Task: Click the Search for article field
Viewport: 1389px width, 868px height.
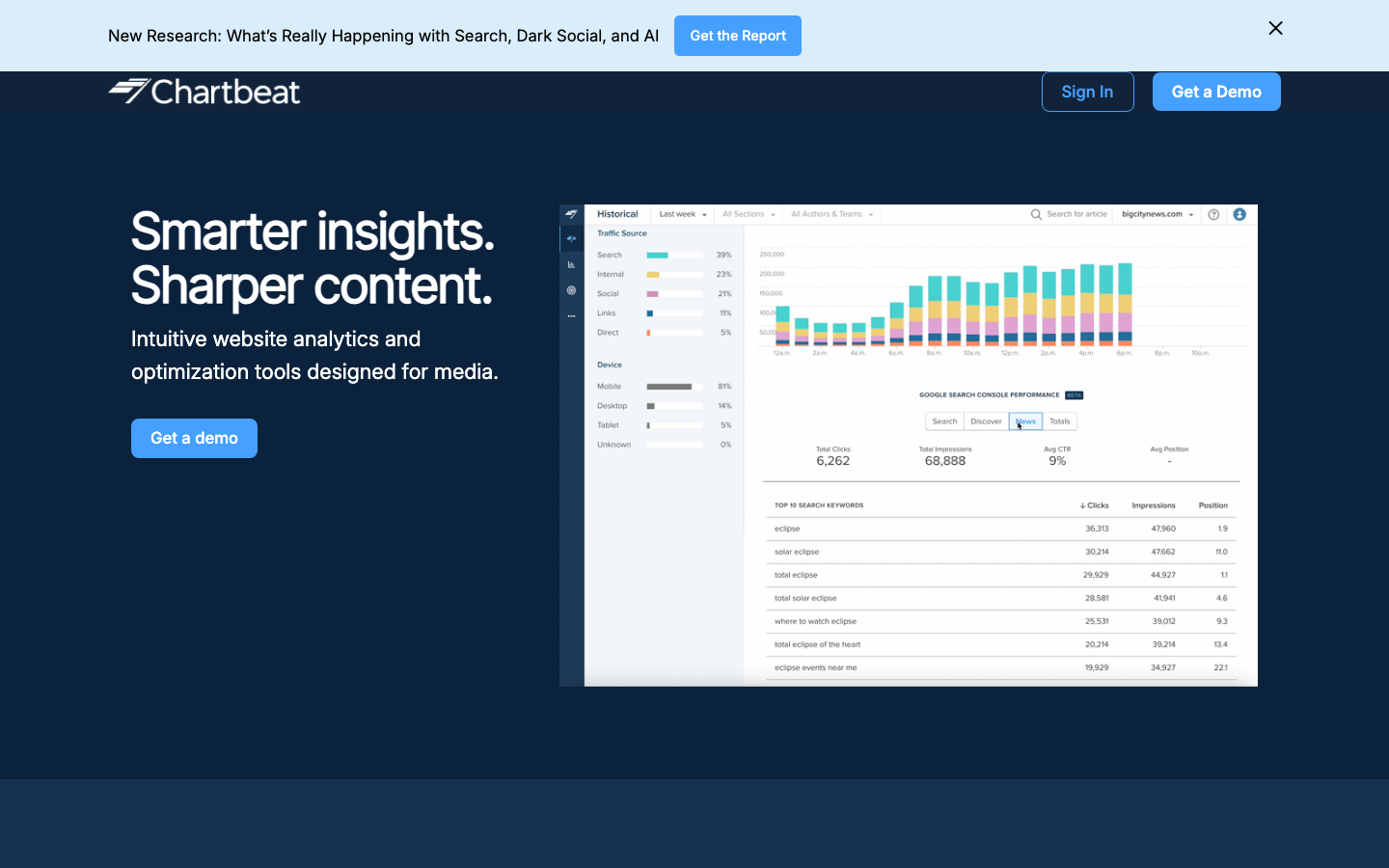Action: (1069, 214)
